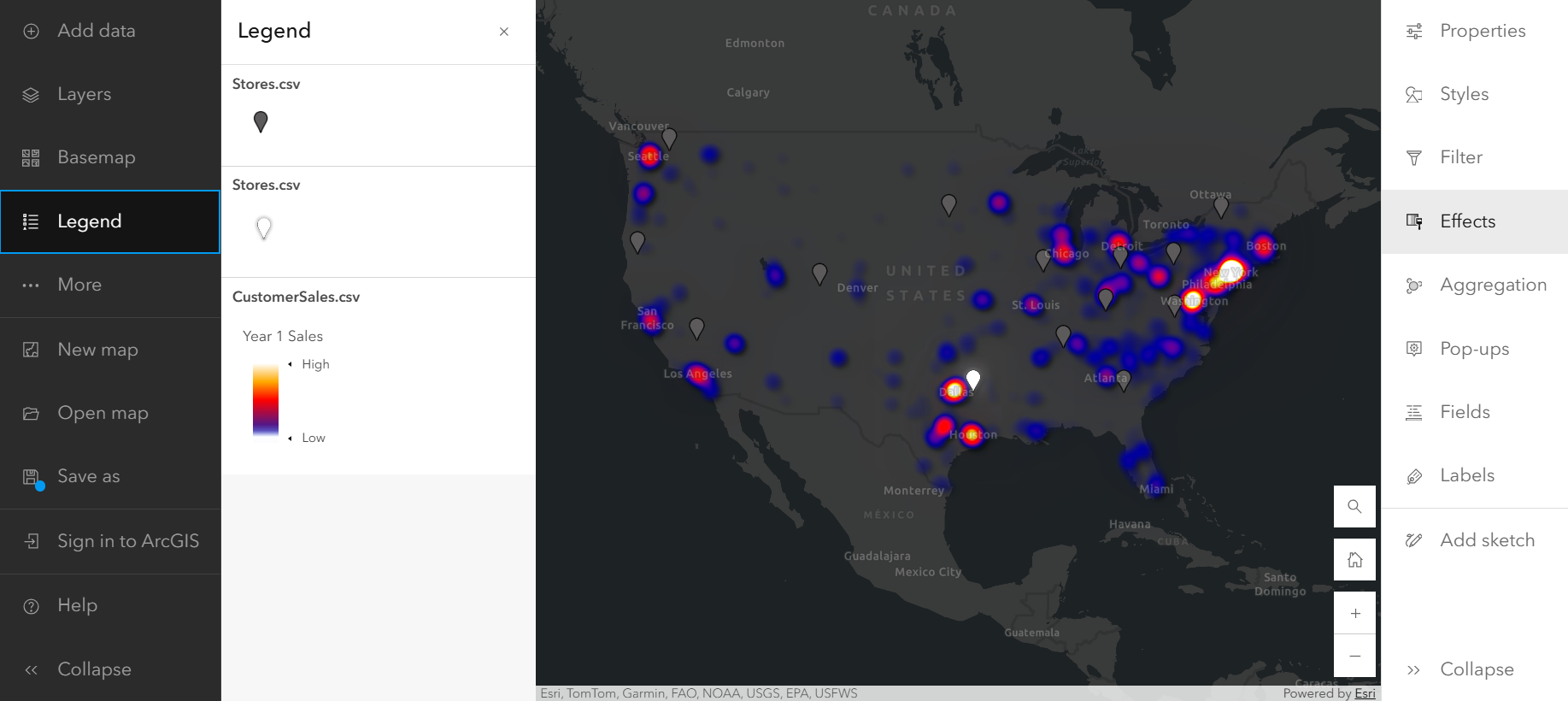Click Save as in sidebar

pyautogui.click(x=110, y=476)
